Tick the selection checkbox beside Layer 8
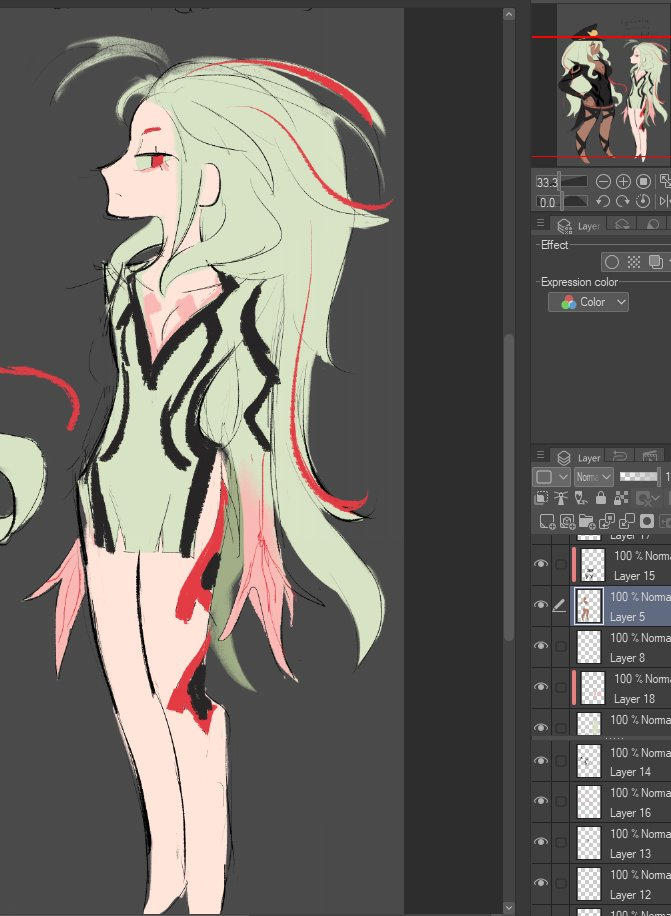The width and height of the screenshot is (671, 916). tap(560, 646)
